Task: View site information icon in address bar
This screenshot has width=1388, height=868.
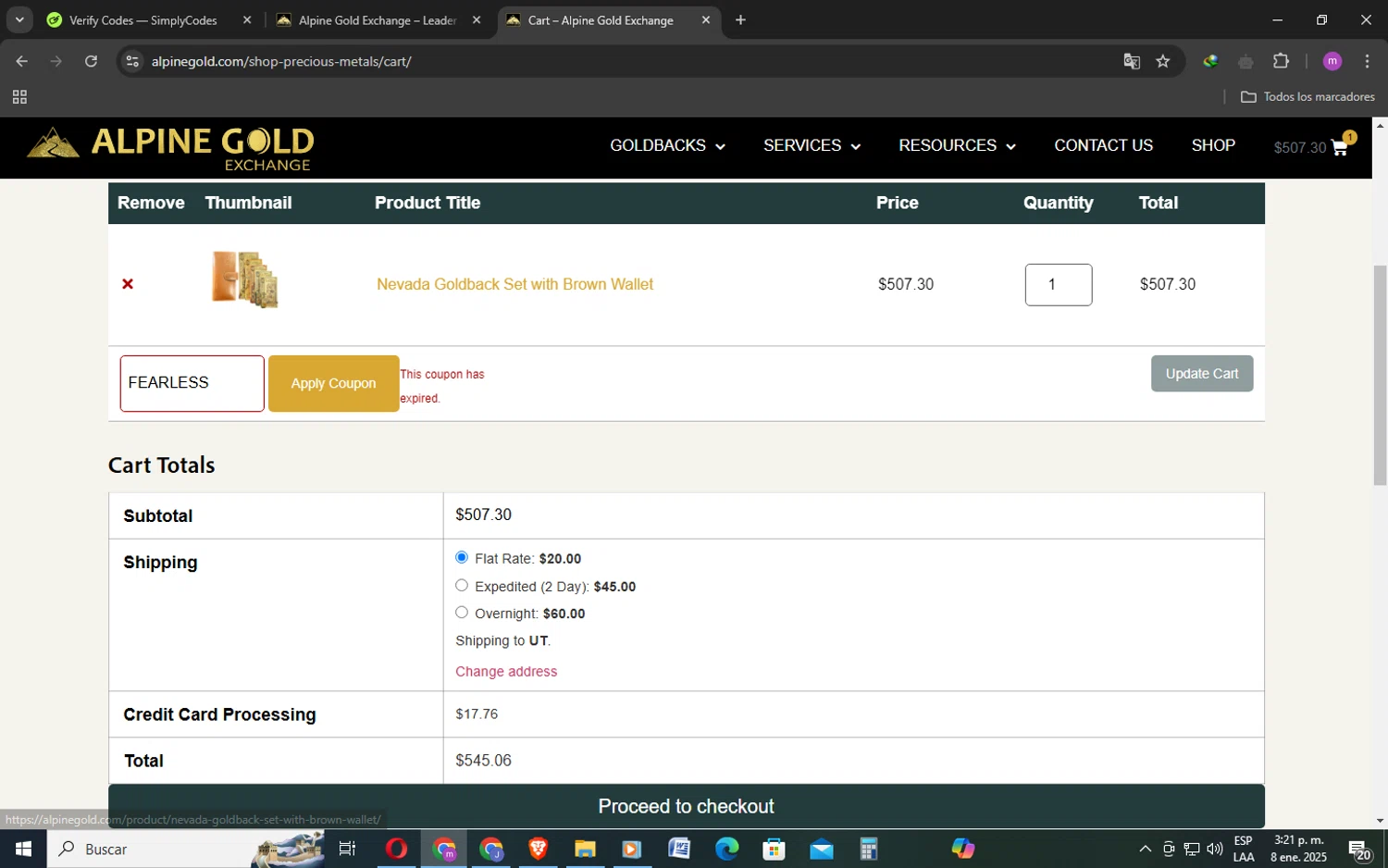Action: 132,61
